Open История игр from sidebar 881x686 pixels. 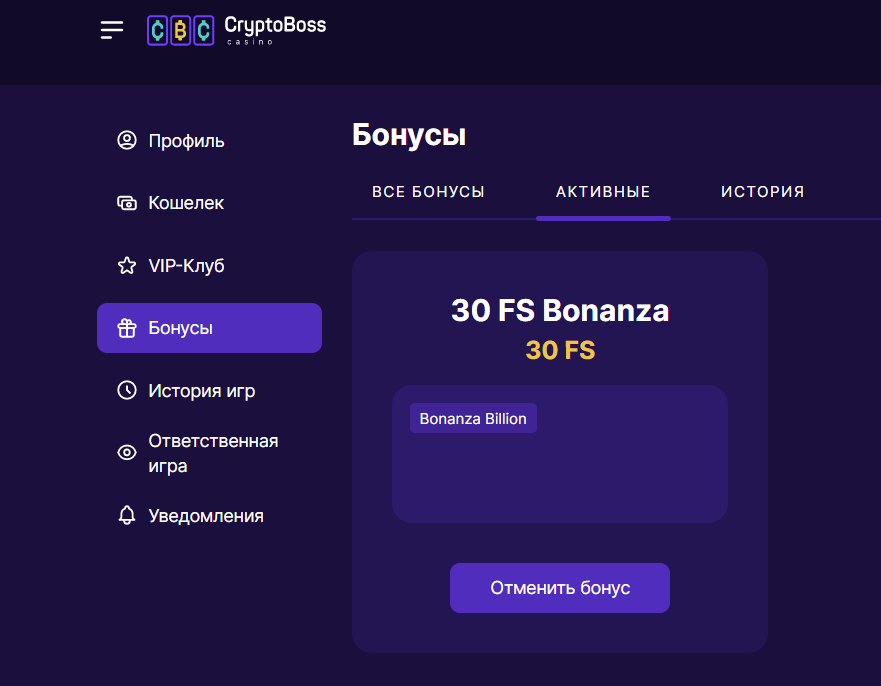[x=209, y=390]
